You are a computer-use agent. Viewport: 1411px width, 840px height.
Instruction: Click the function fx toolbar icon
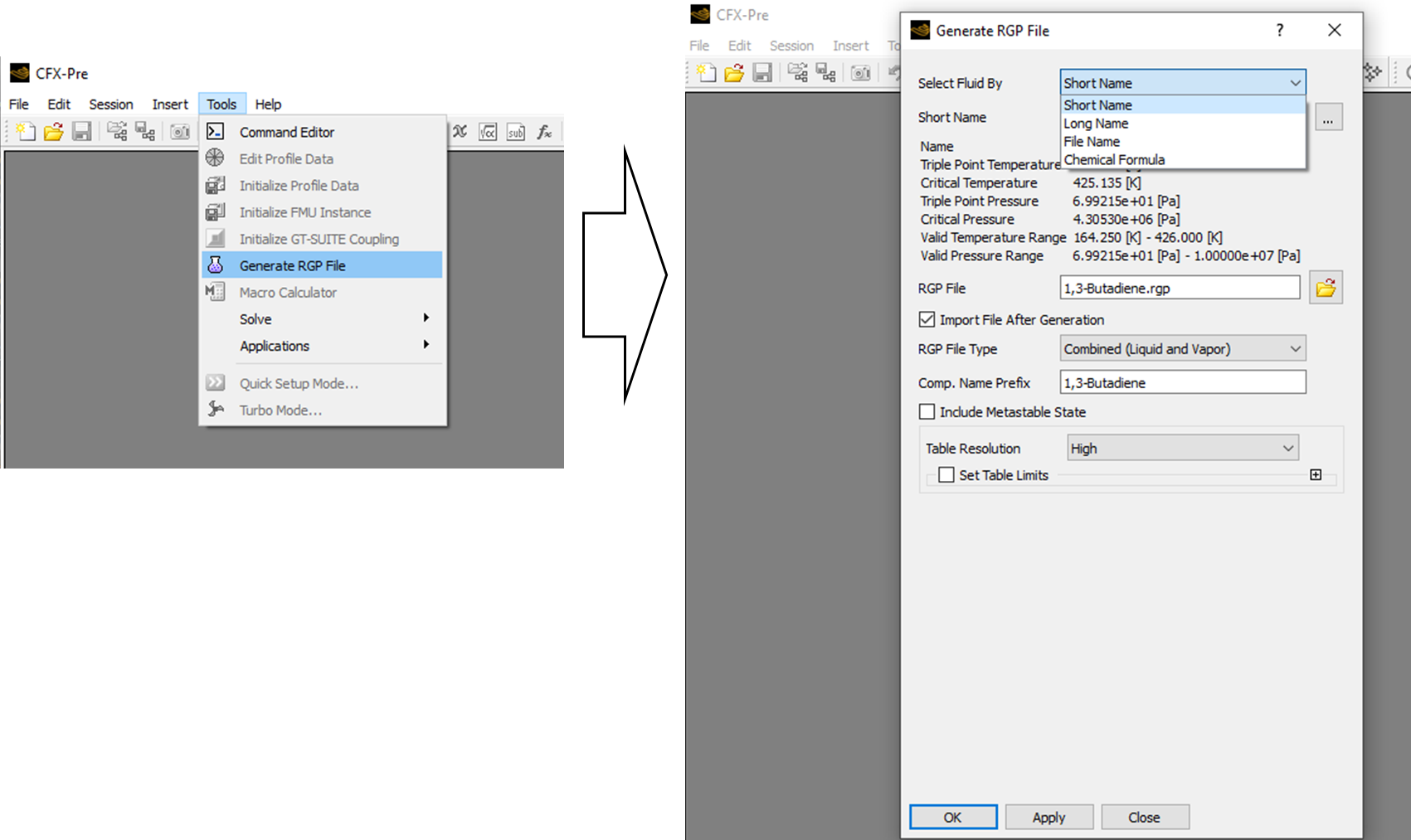[x=544, y=131]
